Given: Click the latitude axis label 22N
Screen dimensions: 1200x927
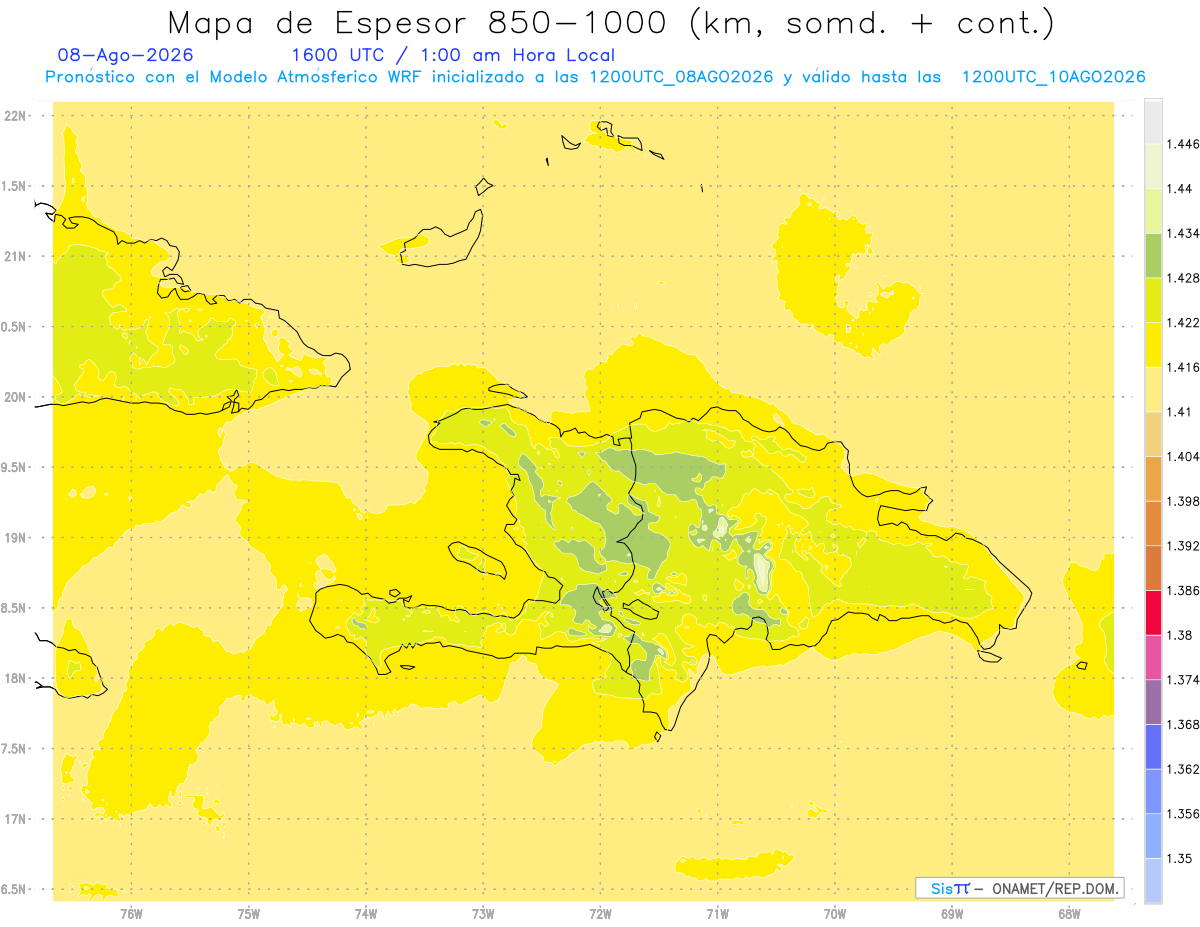Looking at the screenshot, I should pyautogui.click(x=17, y=116).
